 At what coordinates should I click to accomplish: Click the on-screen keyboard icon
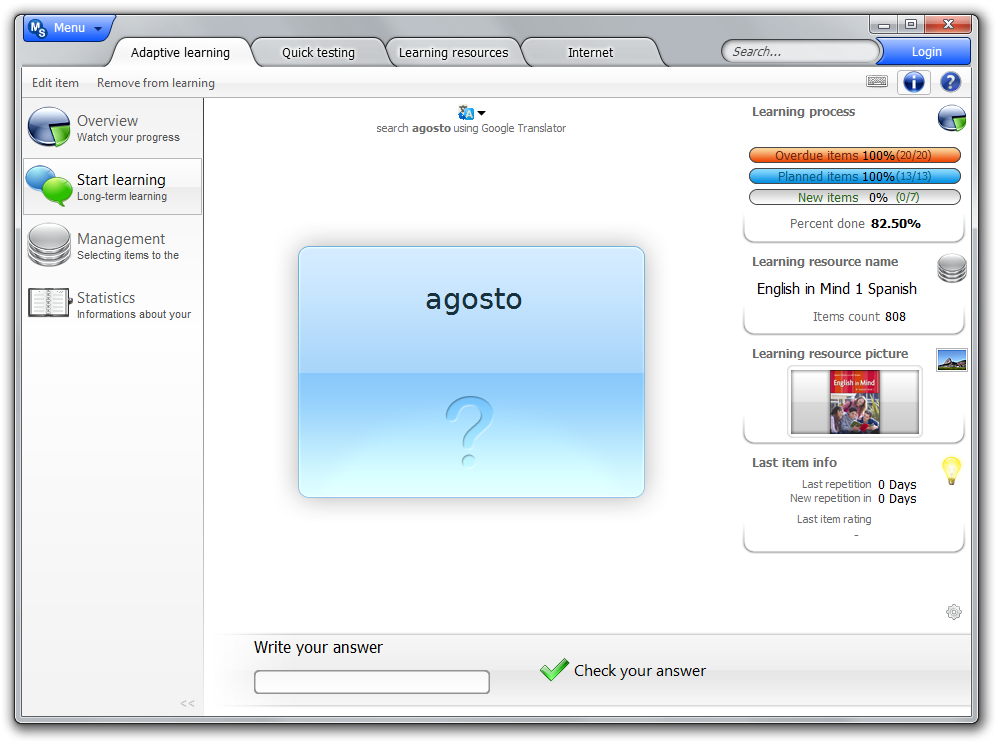pos(877,82)
